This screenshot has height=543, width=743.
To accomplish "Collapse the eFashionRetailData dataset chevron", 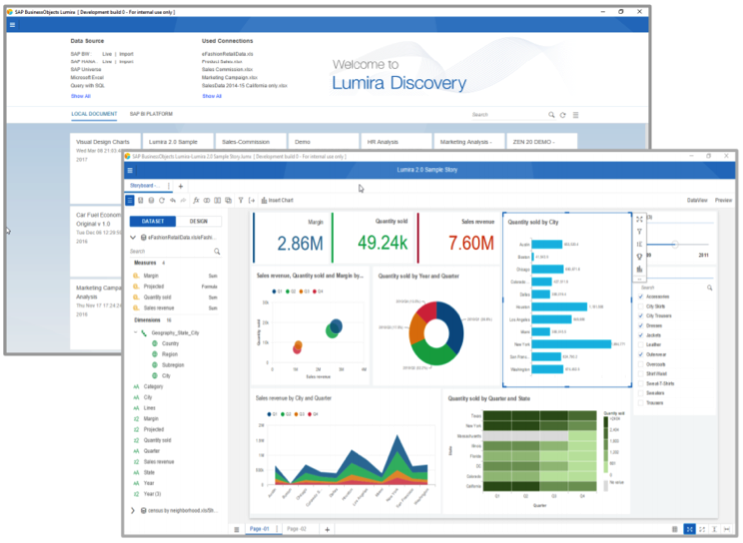I will (x=133, y=237).
